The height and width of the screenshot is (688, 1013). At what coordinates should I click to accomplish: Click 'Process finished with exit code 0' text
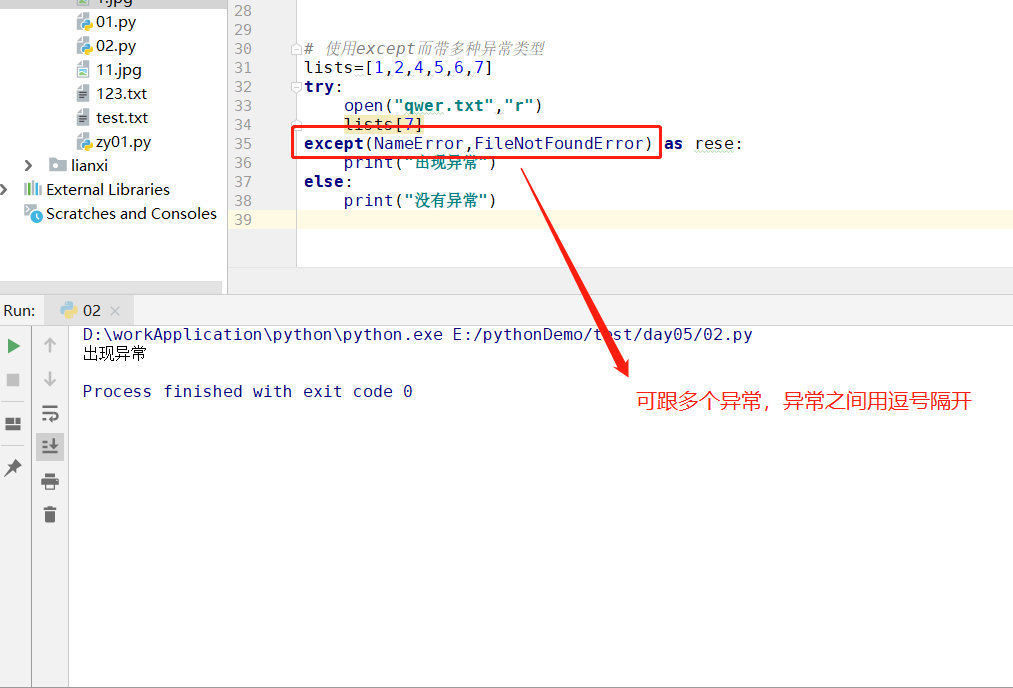pyautogui.click(x=247, y=391)
